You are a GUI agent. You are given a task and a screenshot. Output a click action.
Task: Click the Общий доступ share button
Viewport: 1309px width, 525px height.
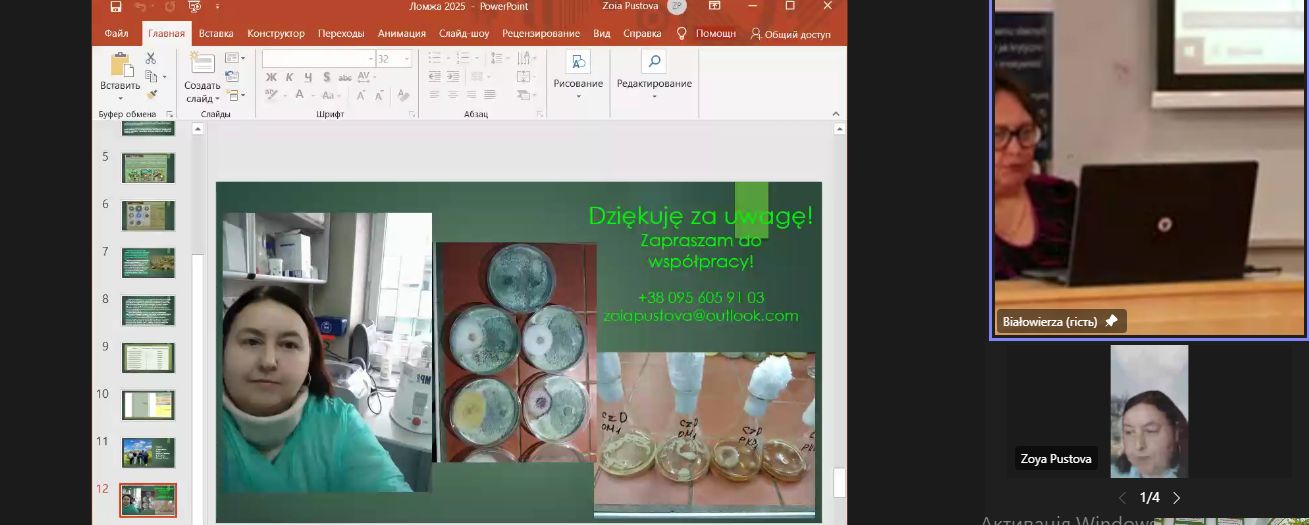tap(790, 34)
